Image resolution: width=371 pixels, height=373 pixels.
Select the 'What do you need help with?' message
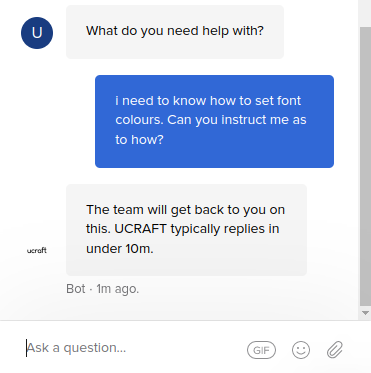175,32
